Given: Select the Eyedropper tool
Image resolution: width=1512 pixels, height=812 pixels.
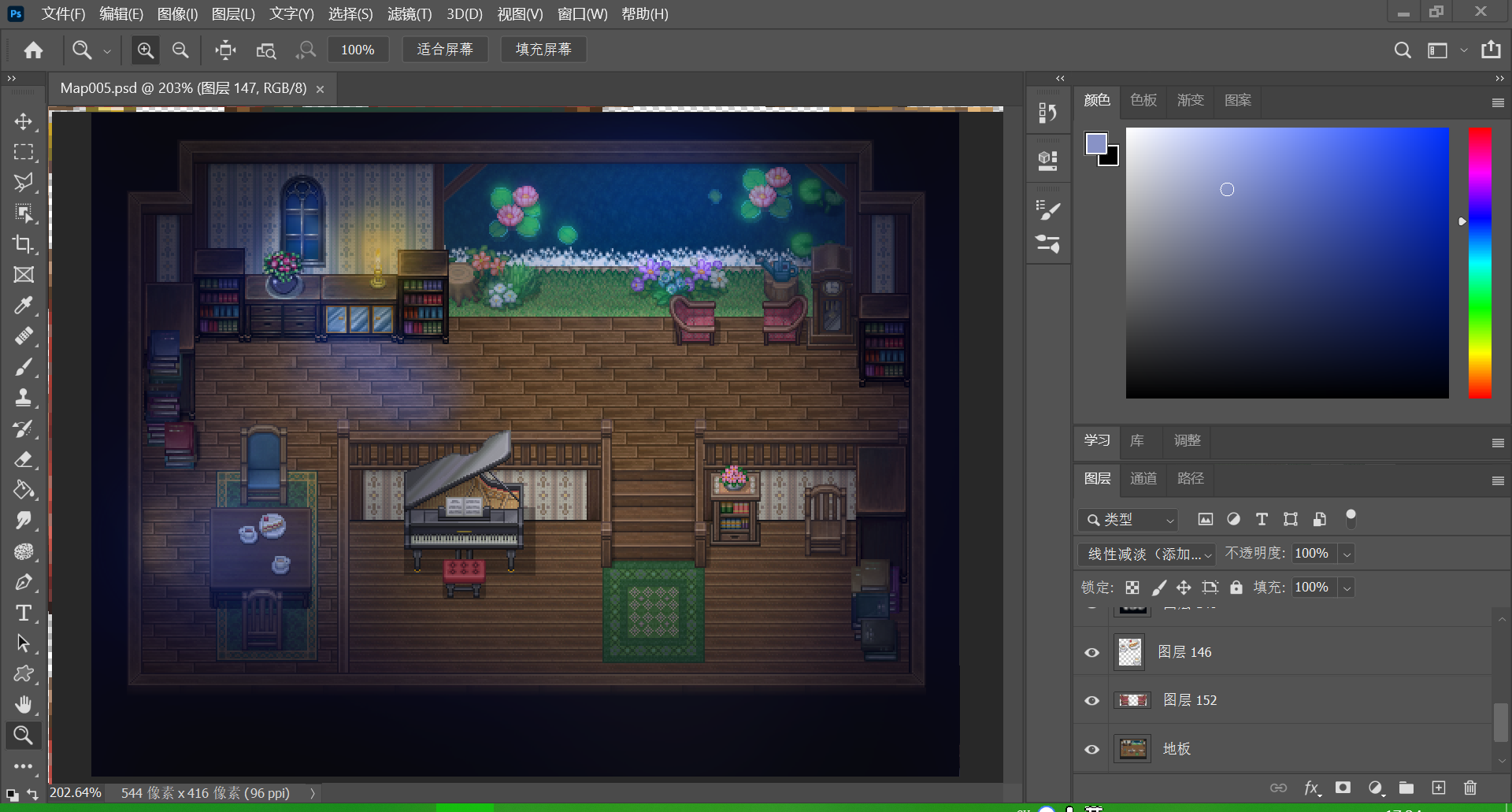Looking at the screenshot, I should 24,306.
